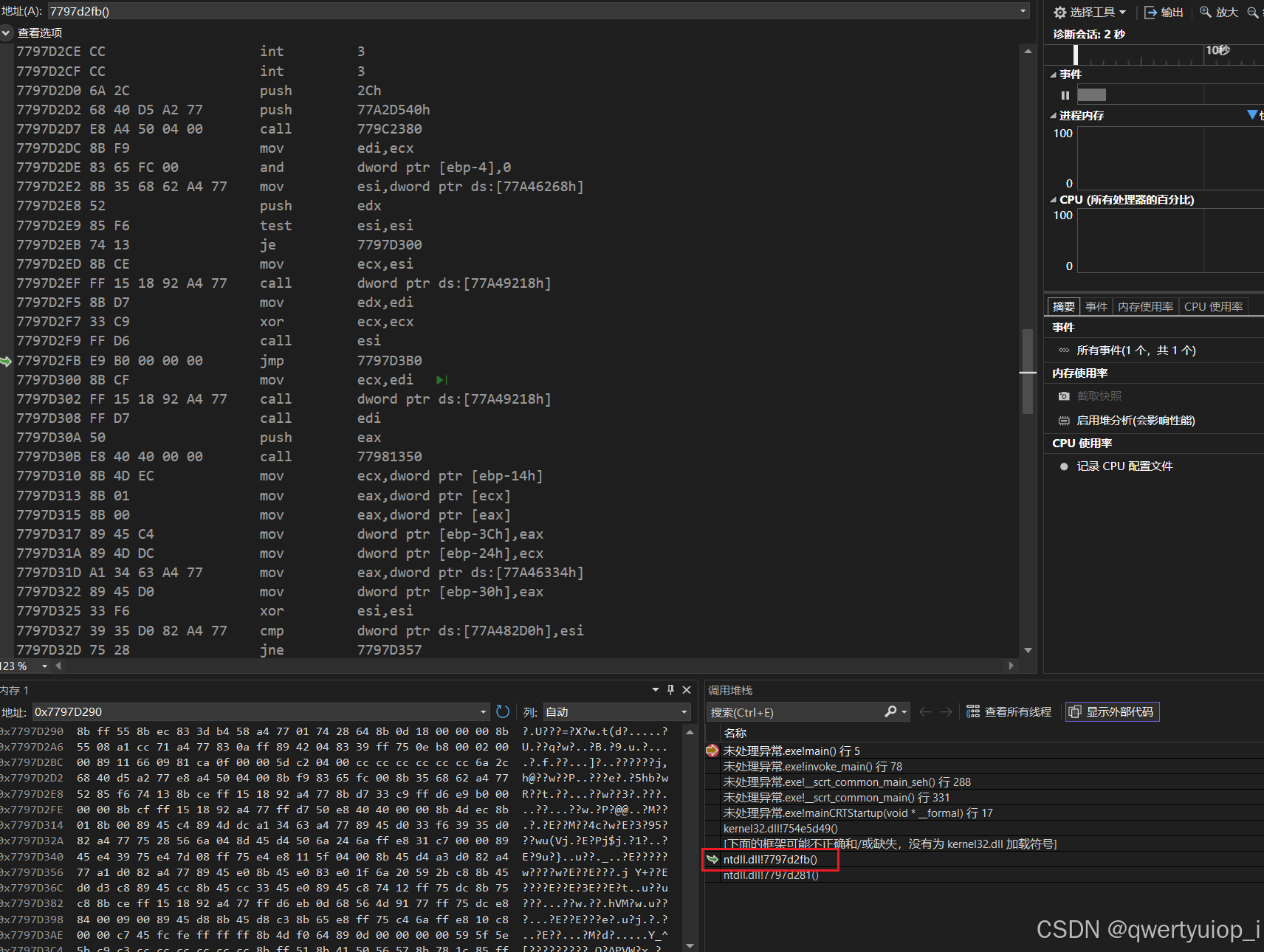Click the 记录 CPU 配置文件 record dot
The image size is (1264, 952).
1064,466
